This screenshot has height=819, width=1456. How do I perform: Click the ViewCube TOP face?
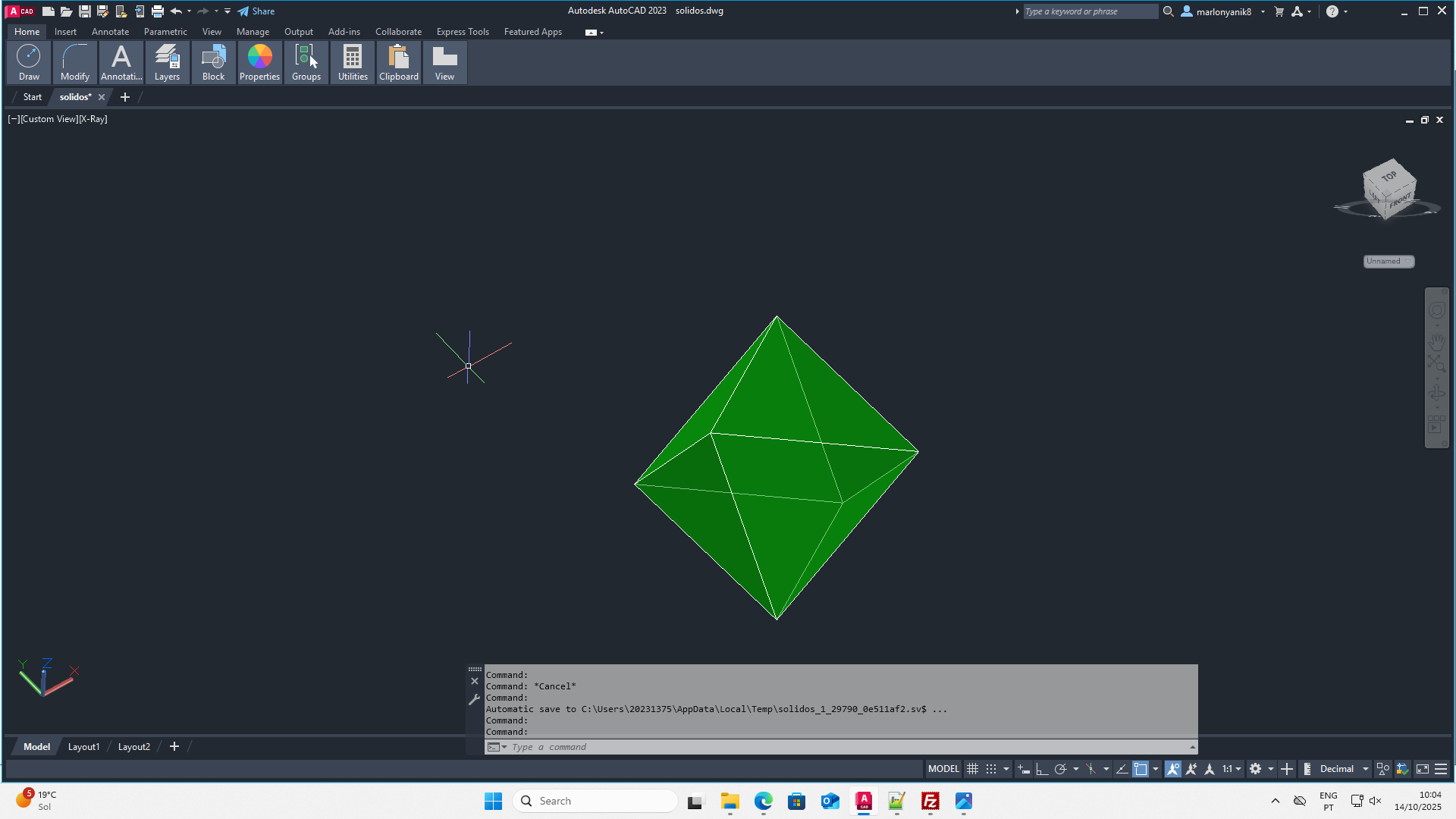1389,177
